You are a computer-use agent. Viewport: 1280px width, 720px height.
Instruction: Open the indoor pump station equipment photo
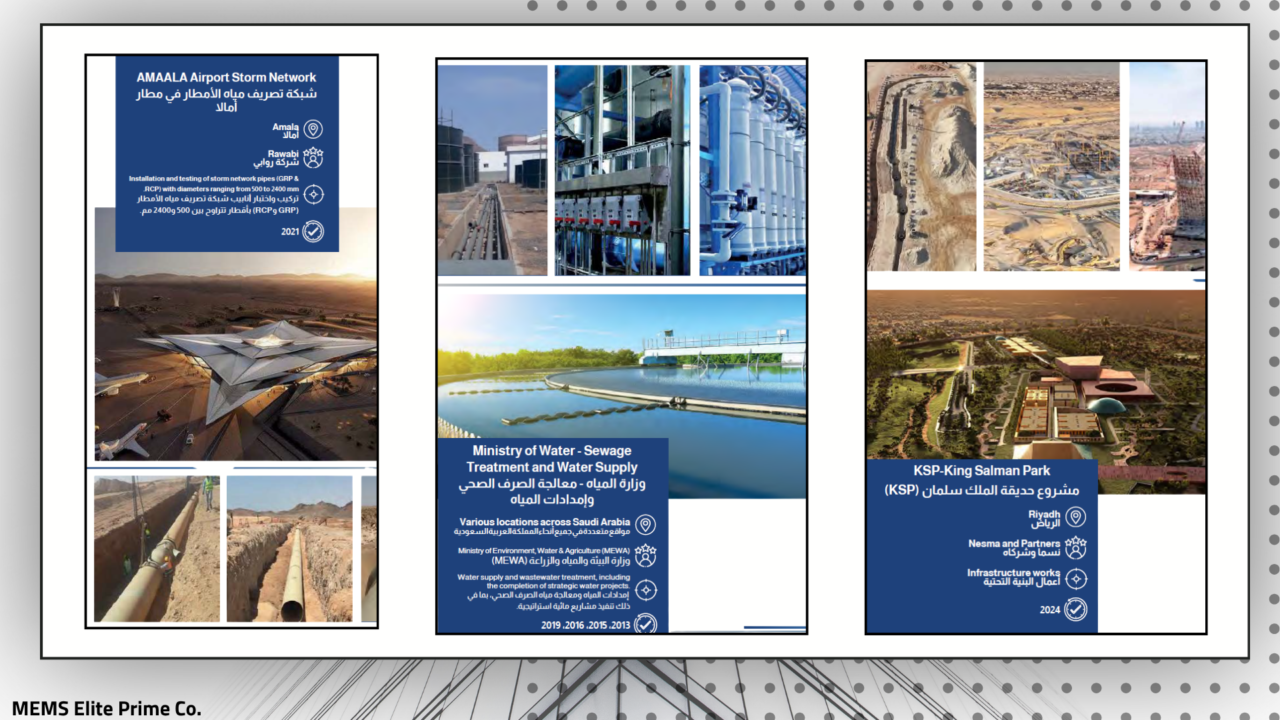point(622,170)
